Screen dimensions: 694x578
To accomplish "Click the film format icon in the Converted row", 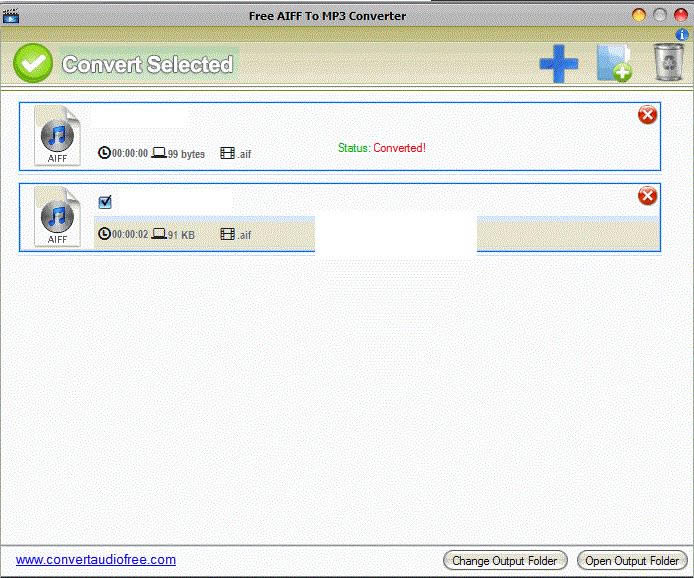I will (x=227, y=153).
